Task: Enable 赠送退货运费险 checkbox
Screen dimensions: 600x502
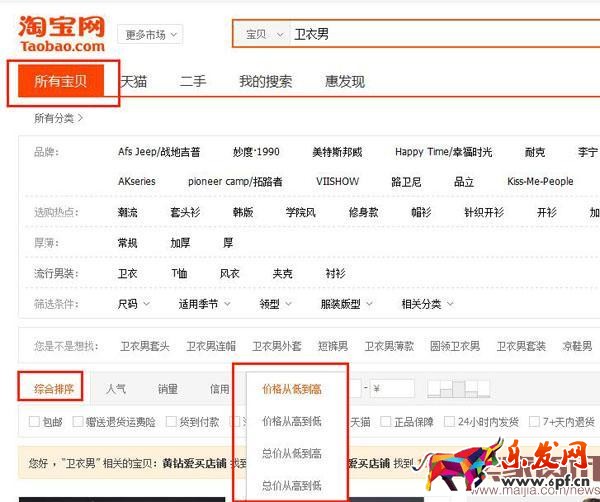Action: (x=78, y=422)
